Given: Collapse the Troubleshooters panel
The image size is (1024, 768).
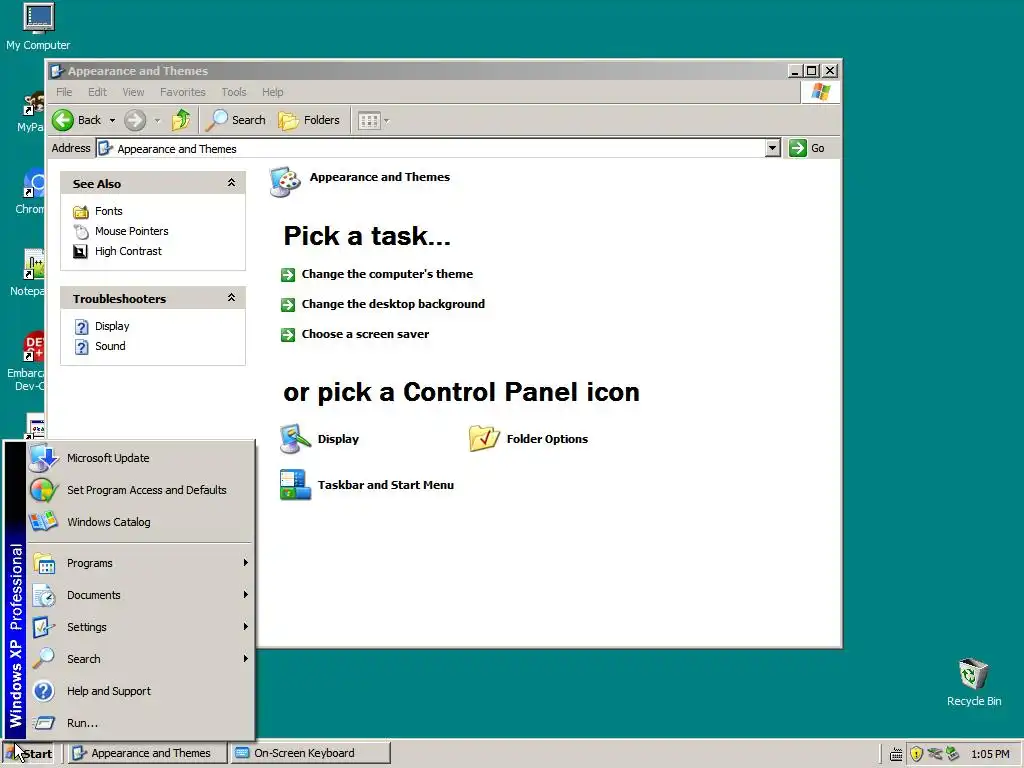Looking at the screenshot, I should click(x=231, y=298).
